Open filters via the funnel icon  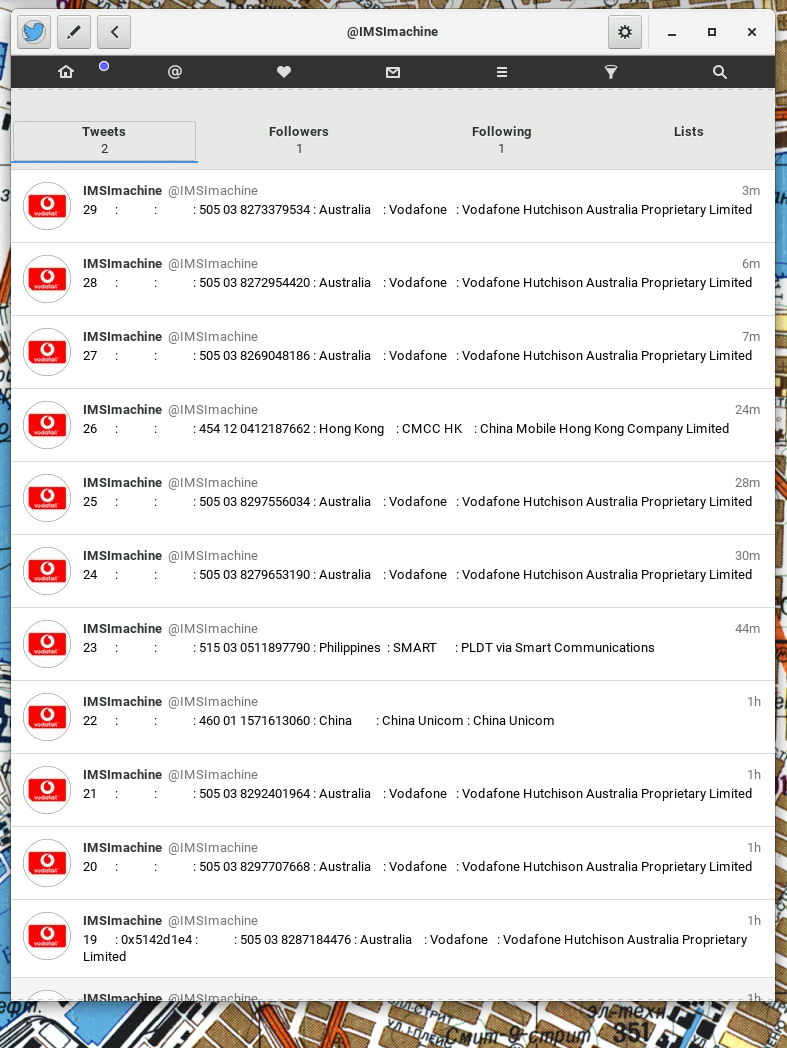[610, 72]
